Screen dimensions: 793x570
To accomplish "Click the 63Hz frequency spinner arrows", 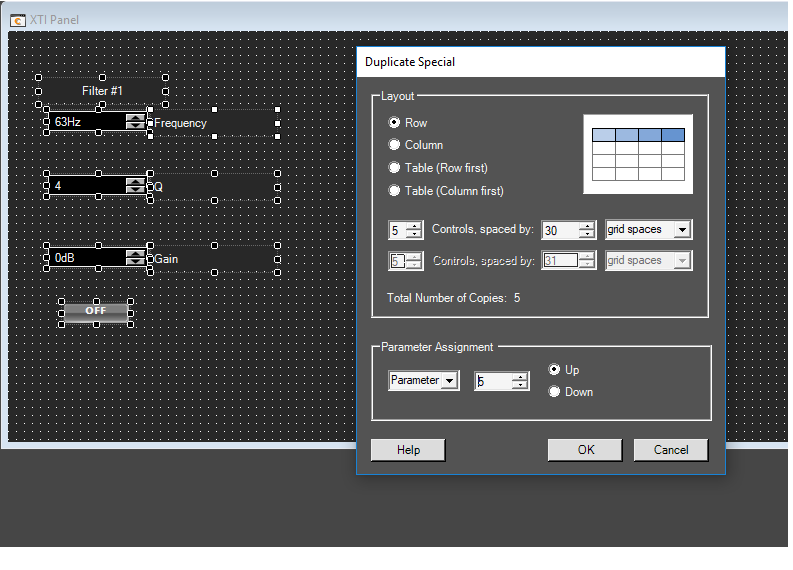I will (x=135, y=121).
